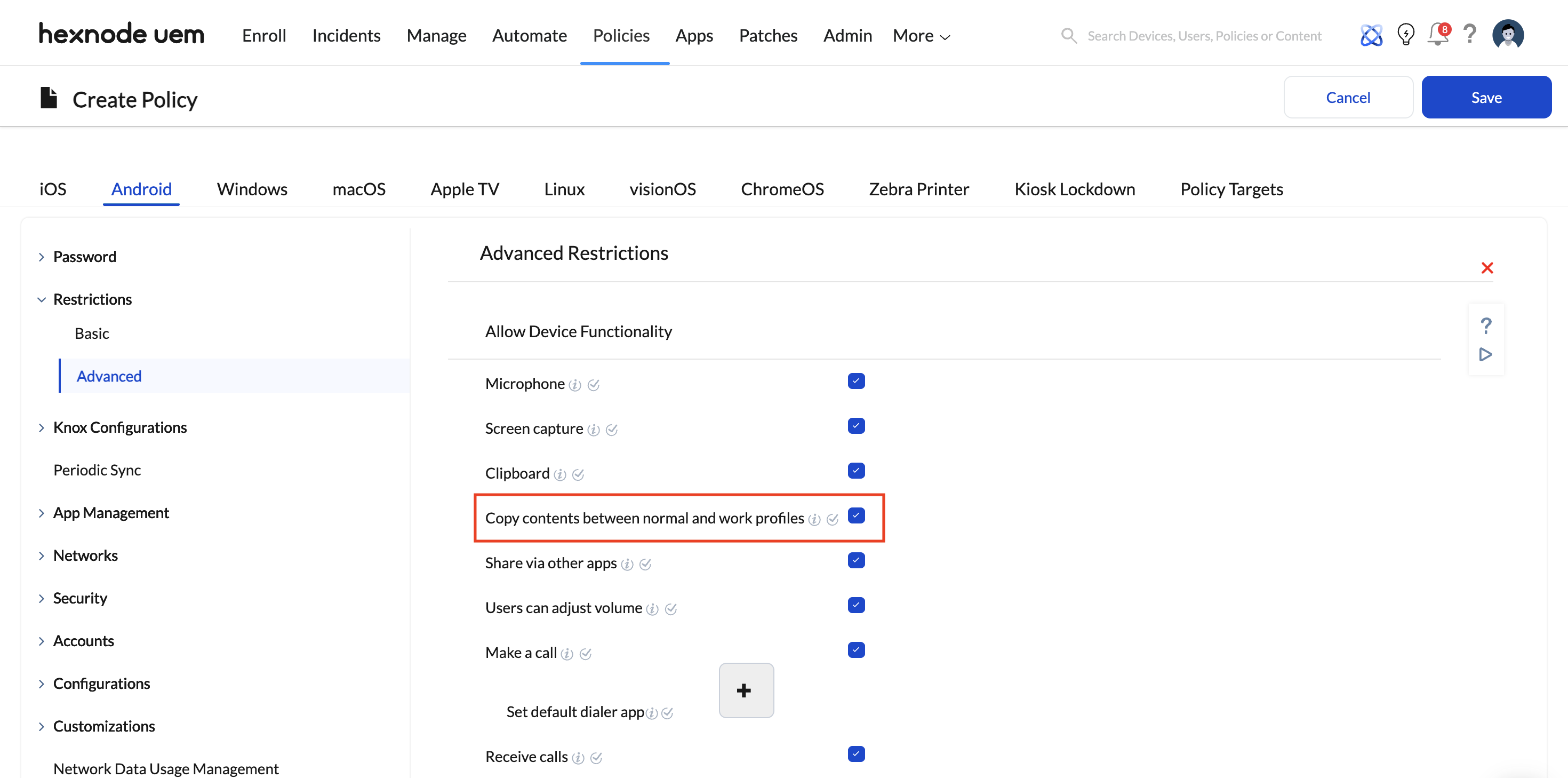
Task: Click the play video icon on side panel
Action: pos(1485,354)
